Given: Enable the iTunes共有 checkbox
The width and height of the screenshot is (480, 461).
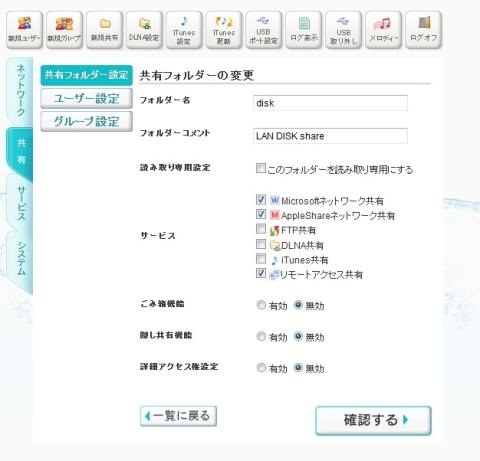Looking at the screenshot, I should click(x=261, y=258).
